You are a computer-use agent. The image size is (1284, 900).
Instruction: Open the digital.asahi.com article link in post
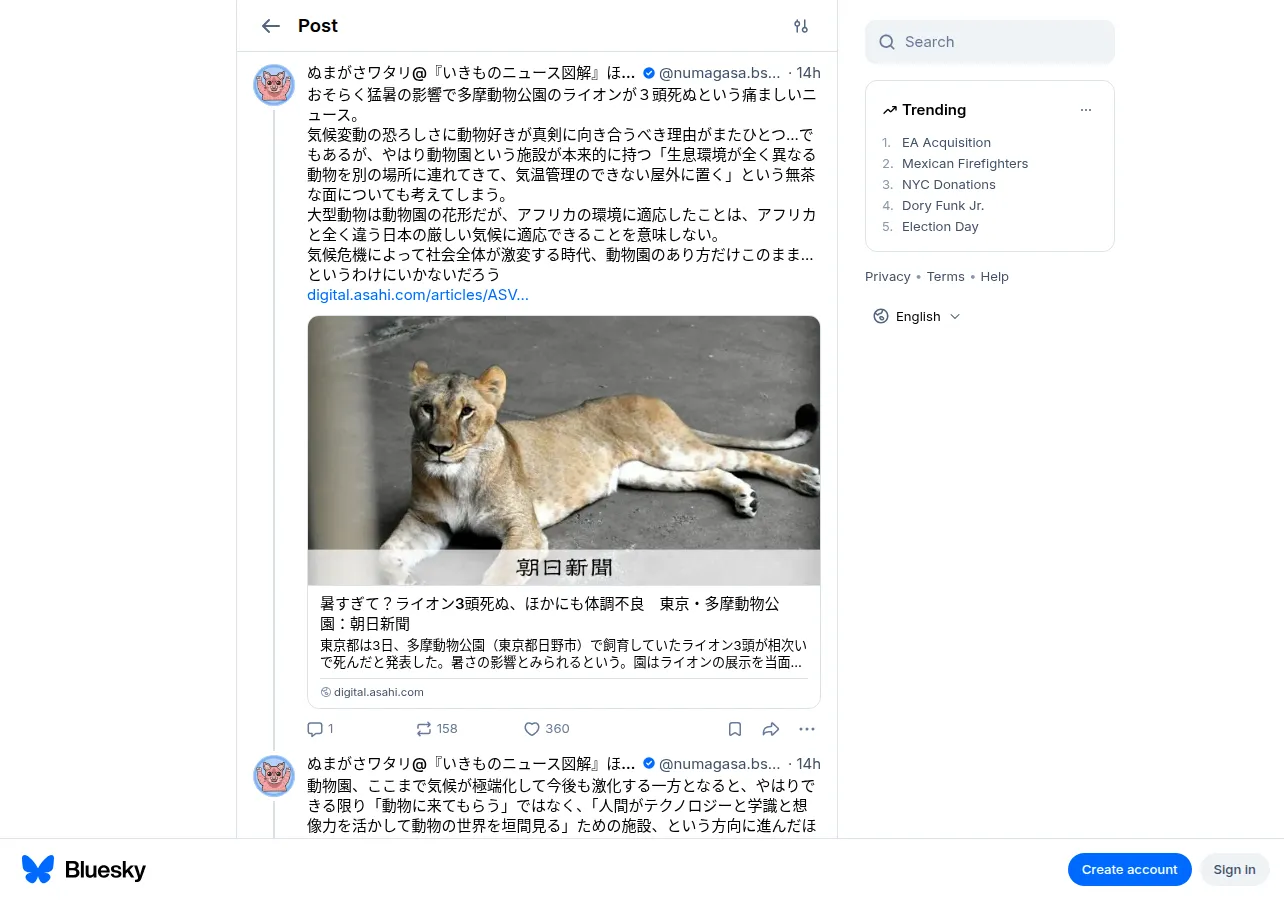[x=418, y=295]
